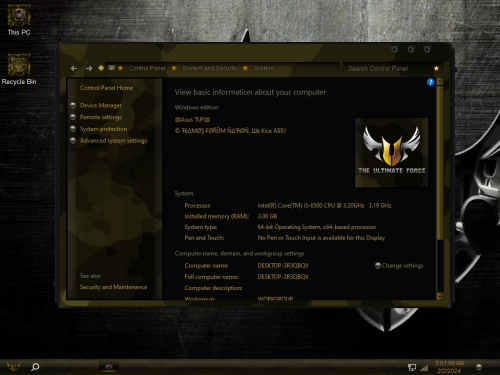
Task: Click the TUF Ultimate Force logo image
Action: click(x=392, y=152)
